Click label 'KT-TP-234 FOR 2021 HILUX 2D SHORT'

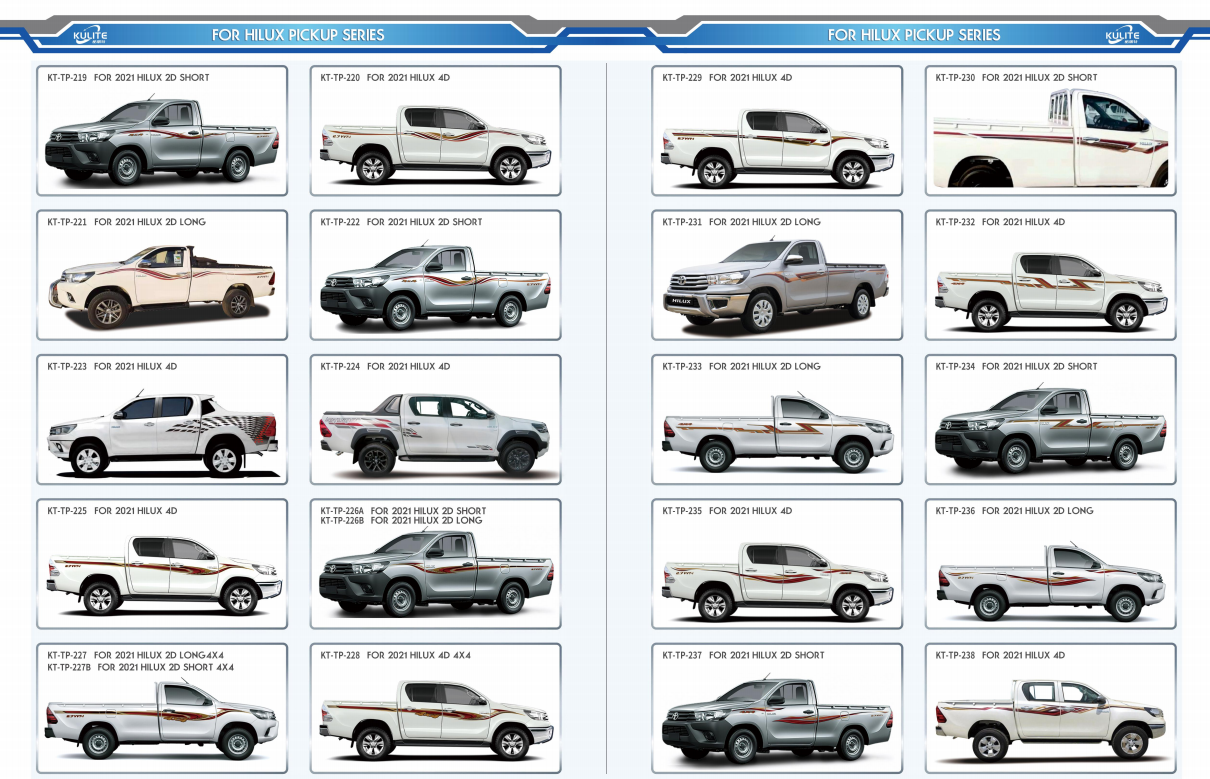click(1016, 367)
